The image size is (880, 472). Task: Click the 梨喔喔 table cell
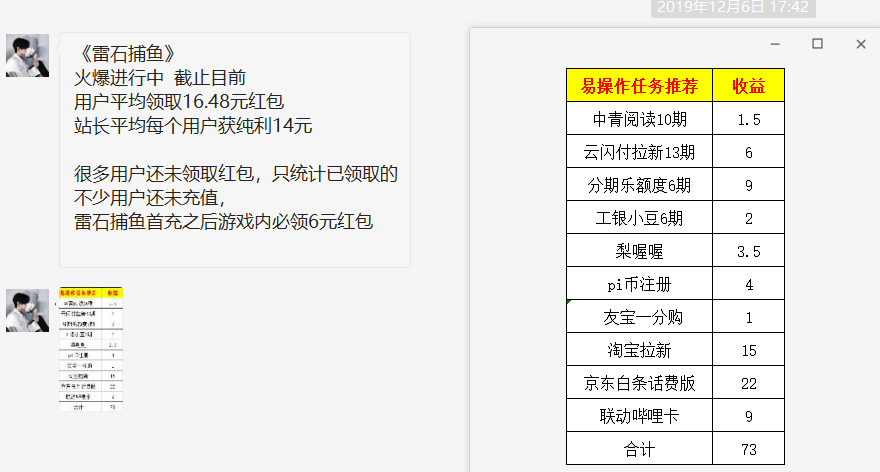639,251
